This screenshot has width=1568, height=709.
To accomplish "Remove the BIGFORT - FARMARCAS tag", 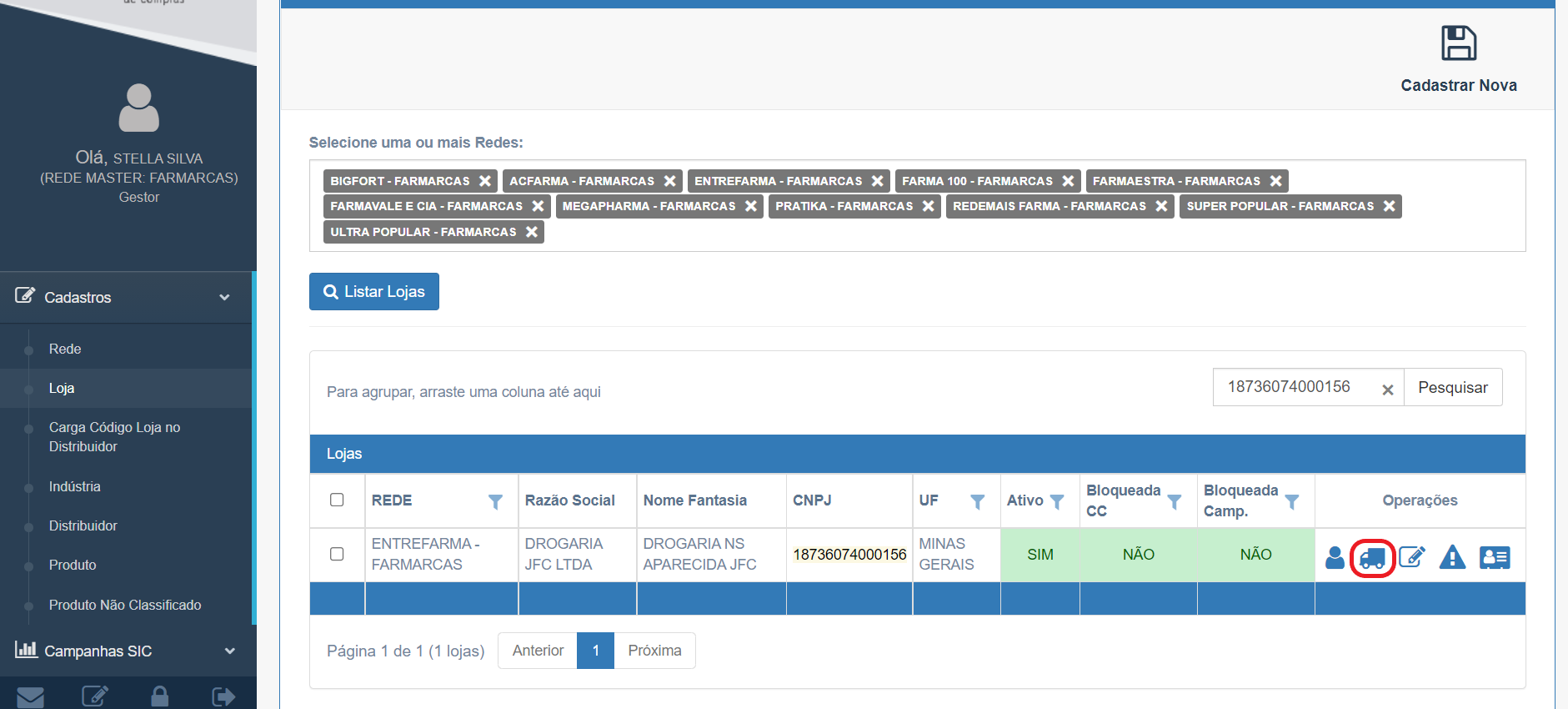I will coord(485,181).
